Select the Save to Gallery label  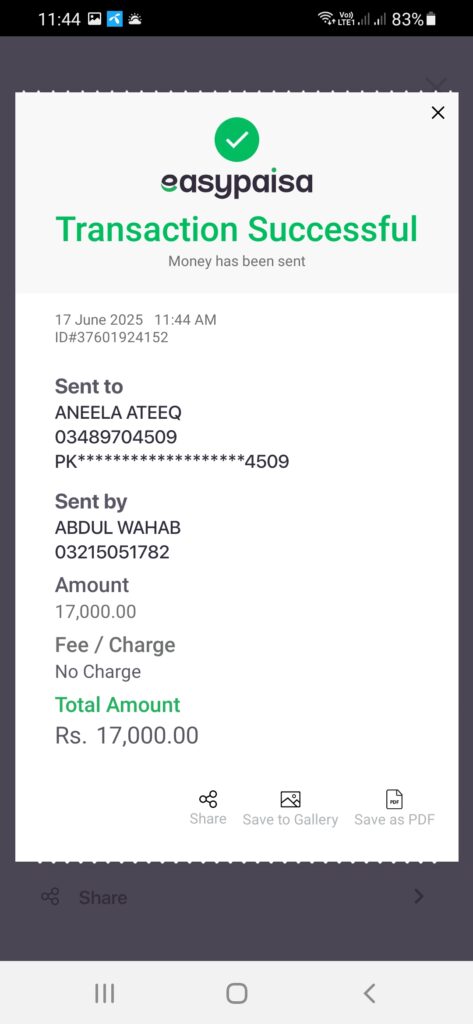click(290, 820)
